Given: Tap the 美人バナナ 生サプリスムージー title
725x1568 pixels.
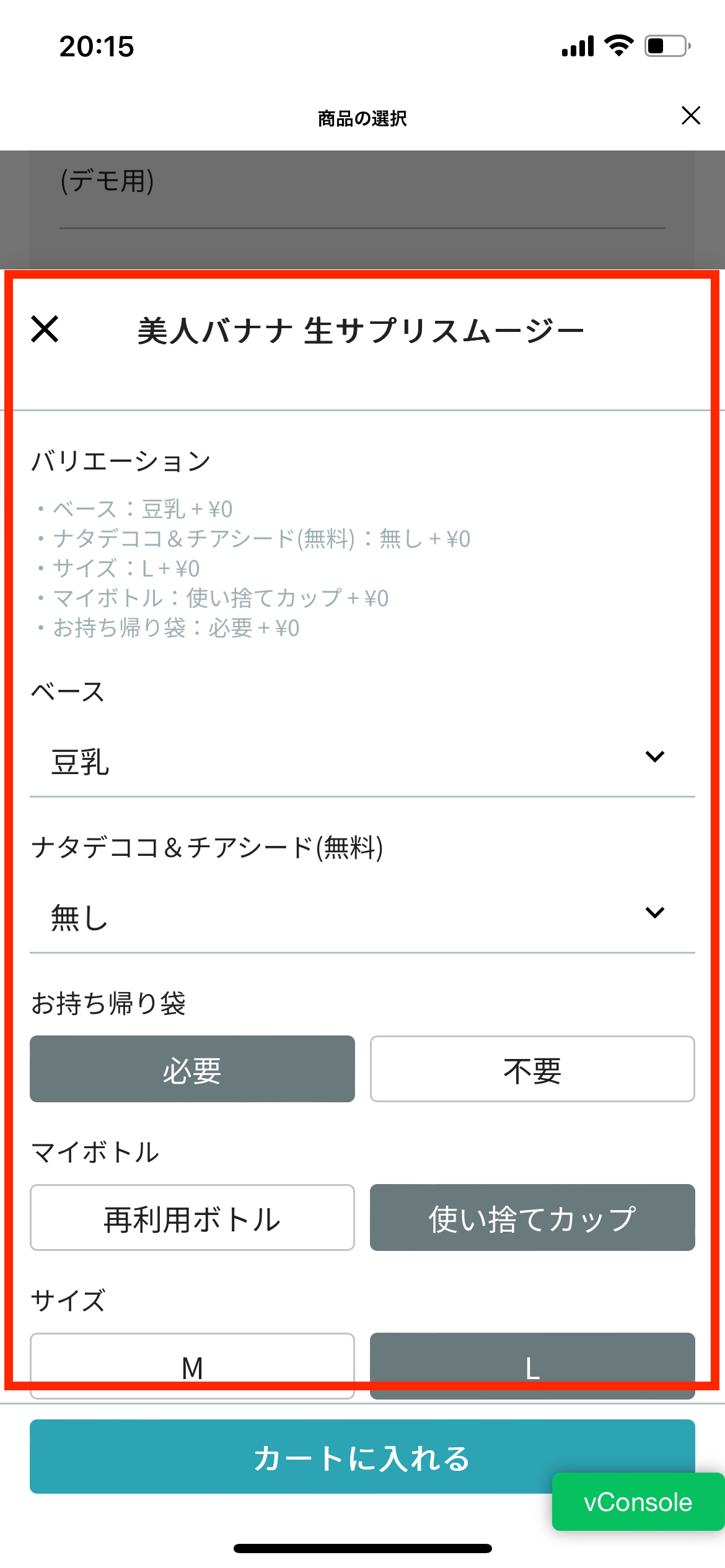Looking at the screenshot, I should click(x=361, y=330).
